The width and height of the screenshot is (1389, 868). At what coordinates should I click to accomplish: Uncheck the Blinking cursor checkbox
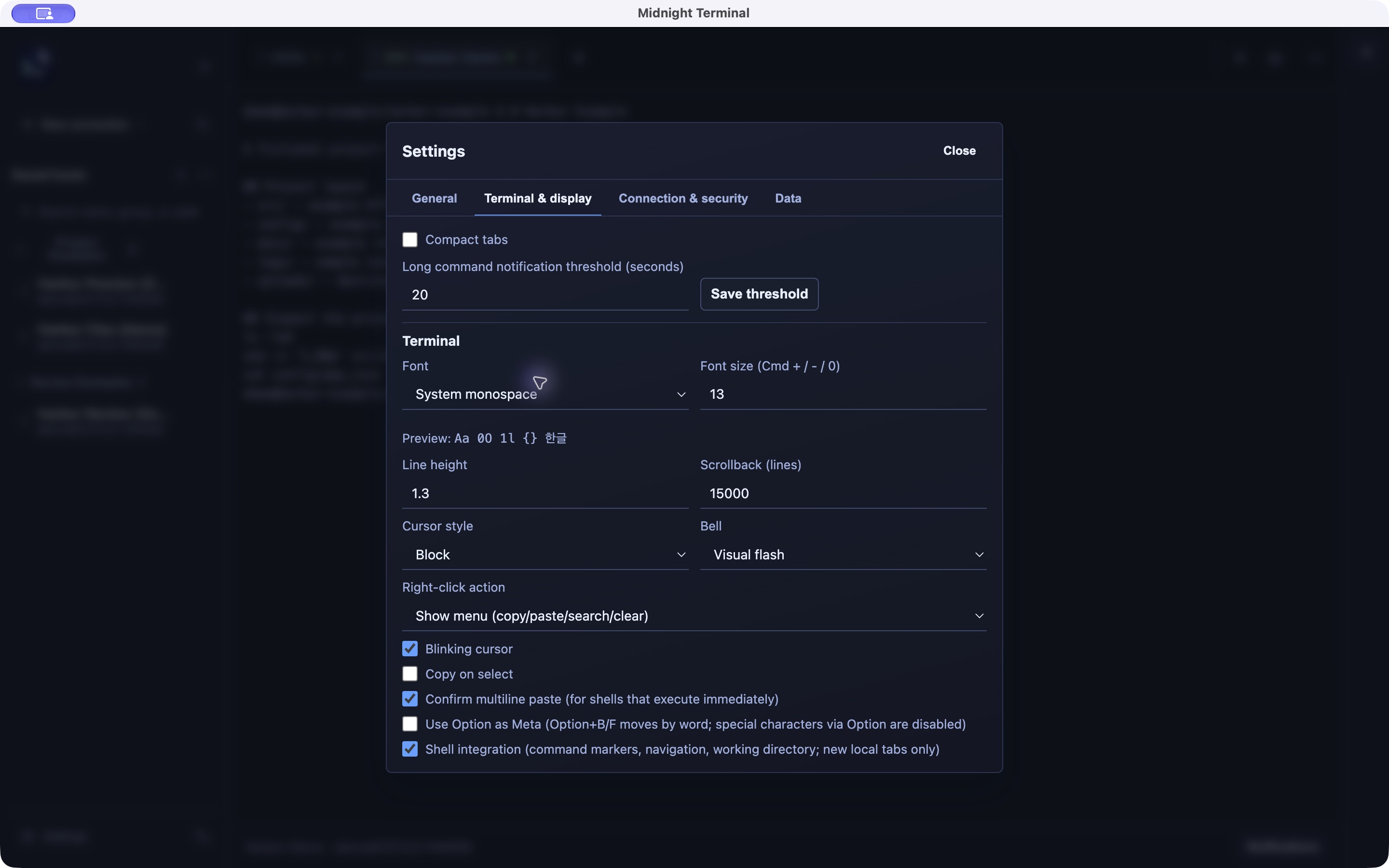coord(410,649)
